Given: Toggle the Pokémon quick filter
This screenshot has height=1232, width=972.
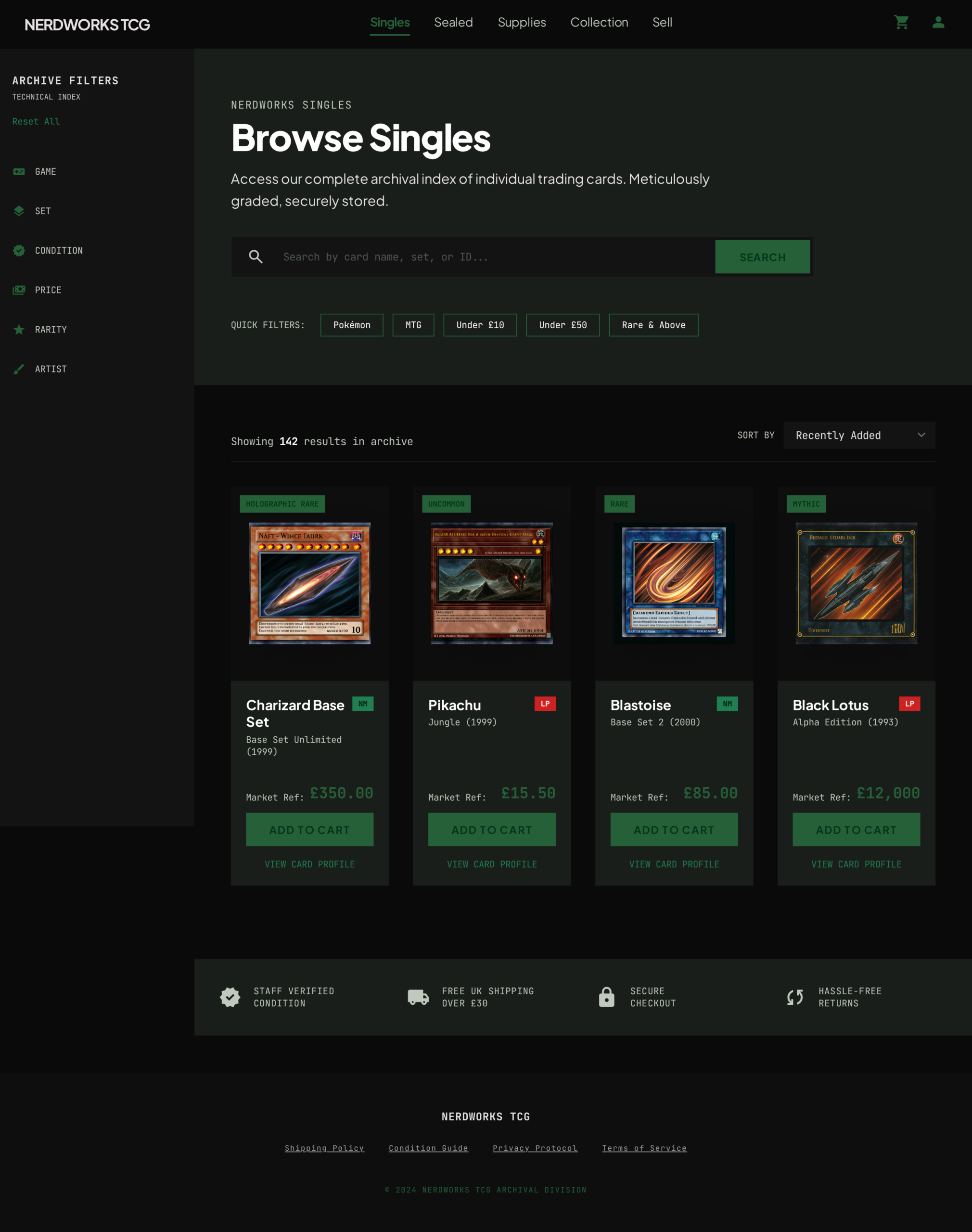Looking at the screenshot, I should pos(351,325).
